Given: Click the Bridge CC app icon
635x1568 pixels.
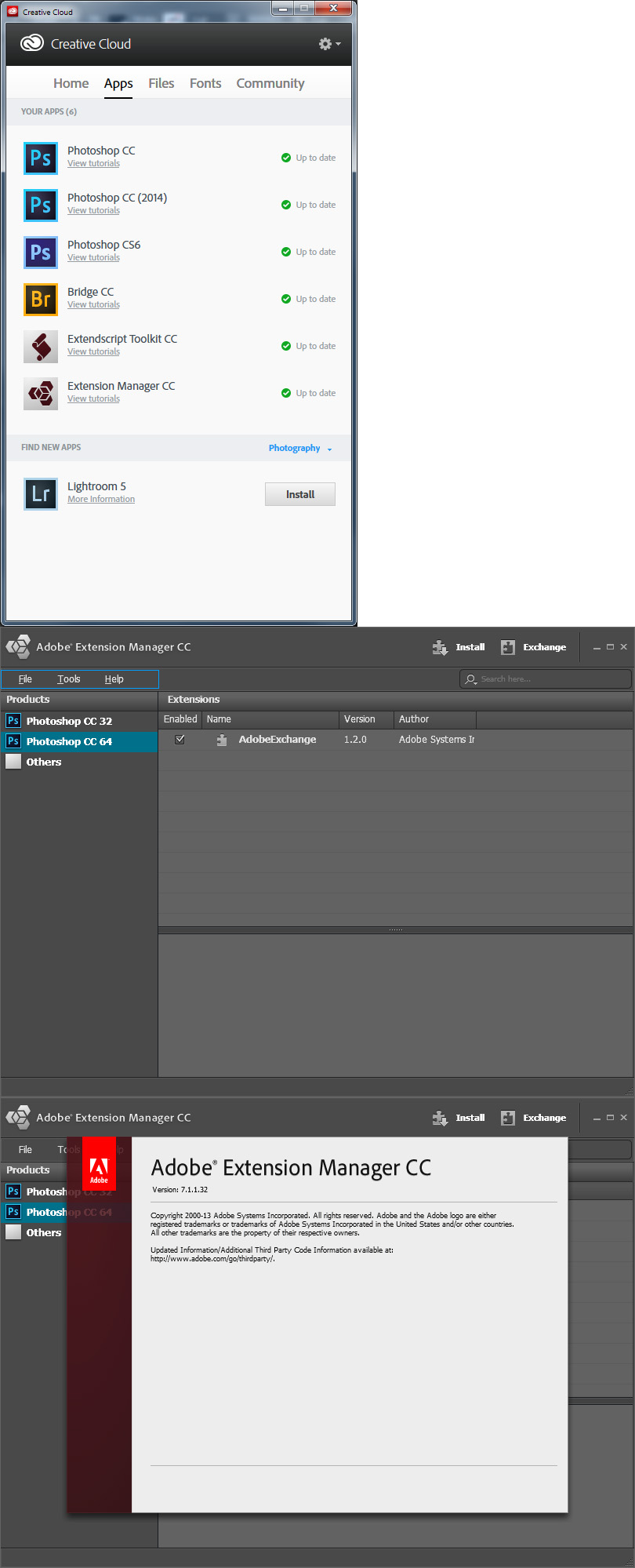Looking at the screenshot, I should click(x=41, y=299).
